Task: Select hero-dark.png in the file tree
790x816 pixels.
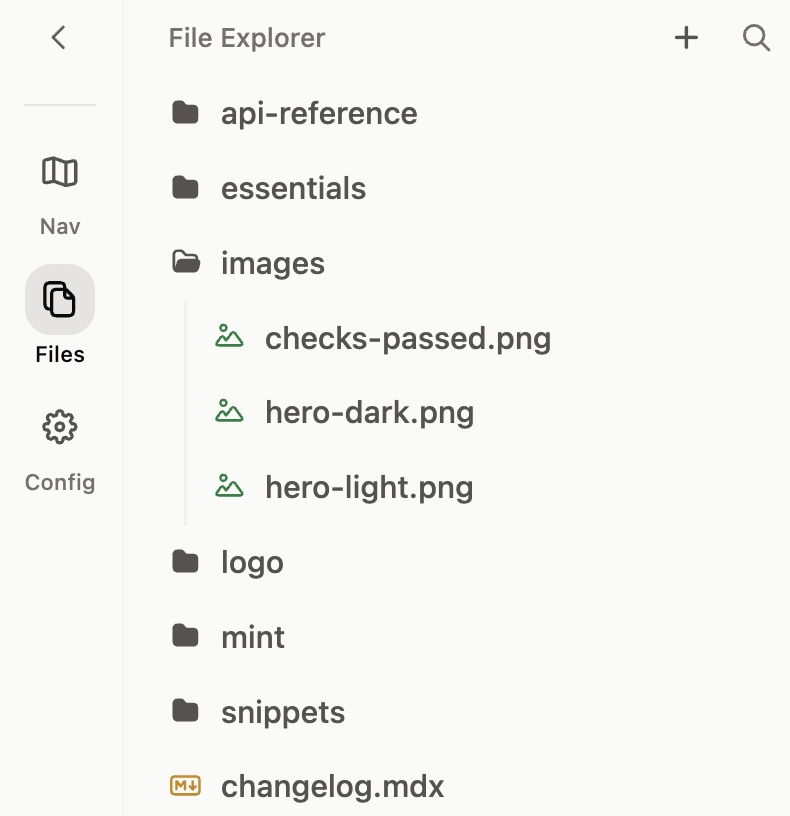Action: [369, 412]
